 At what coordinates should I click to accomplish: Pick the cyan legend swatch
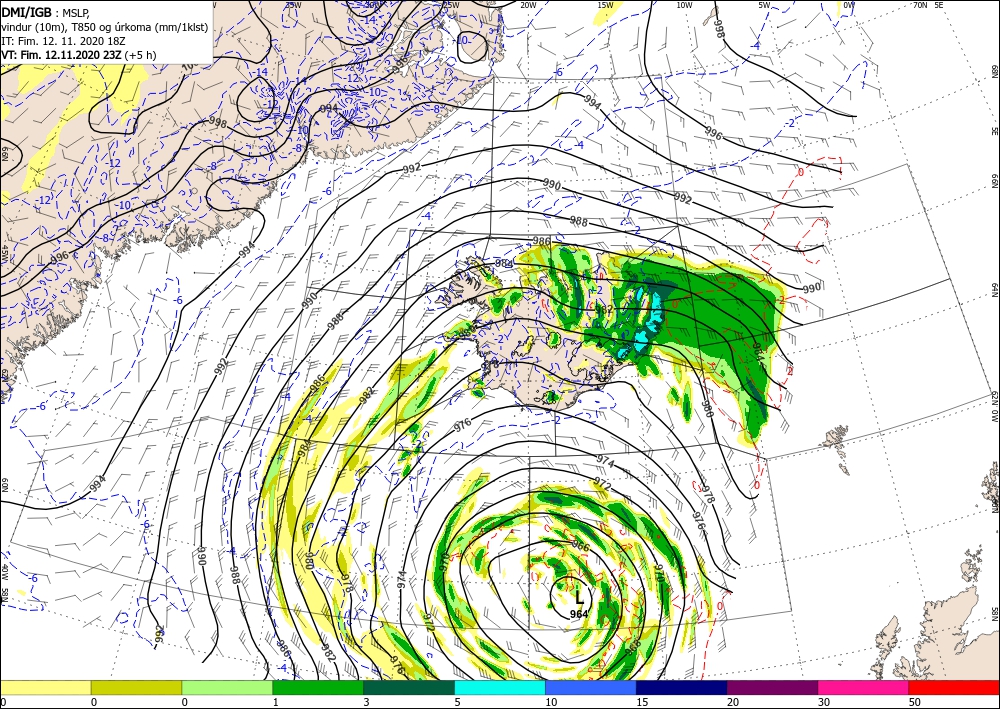(500, 687)
